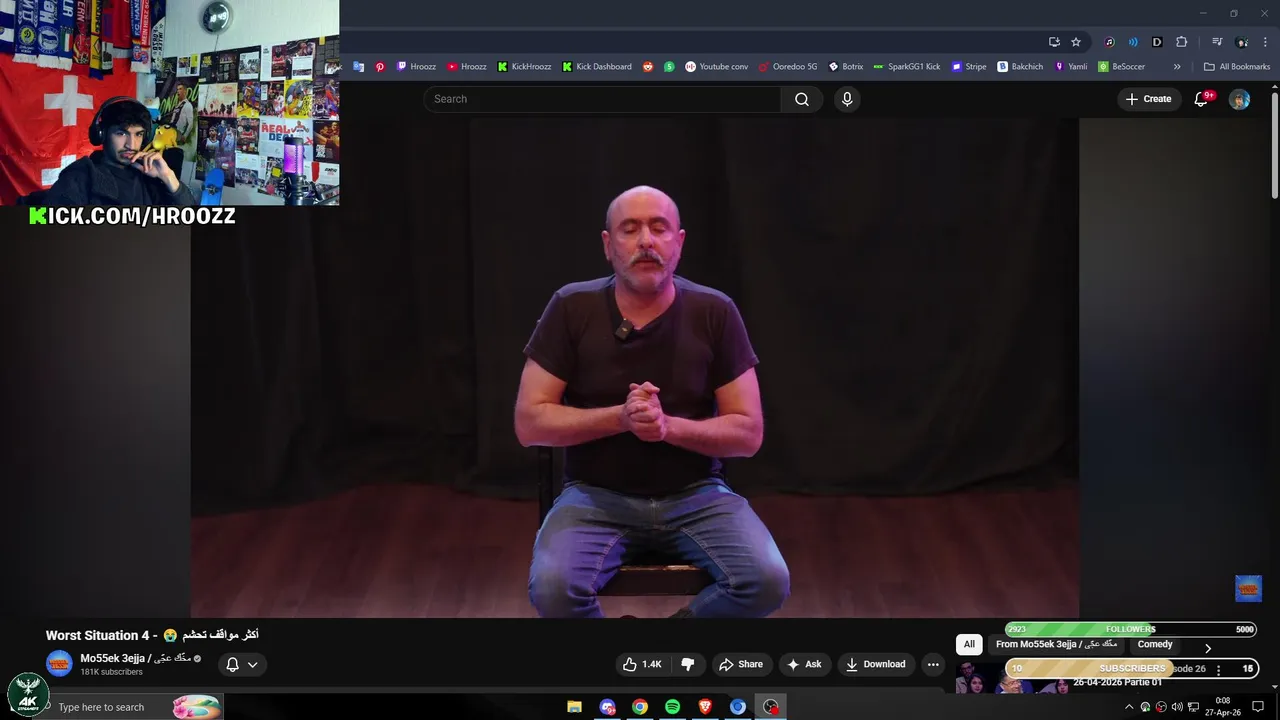
Task: Open the media control toolbar icon
Action: tap(1217, 42)
